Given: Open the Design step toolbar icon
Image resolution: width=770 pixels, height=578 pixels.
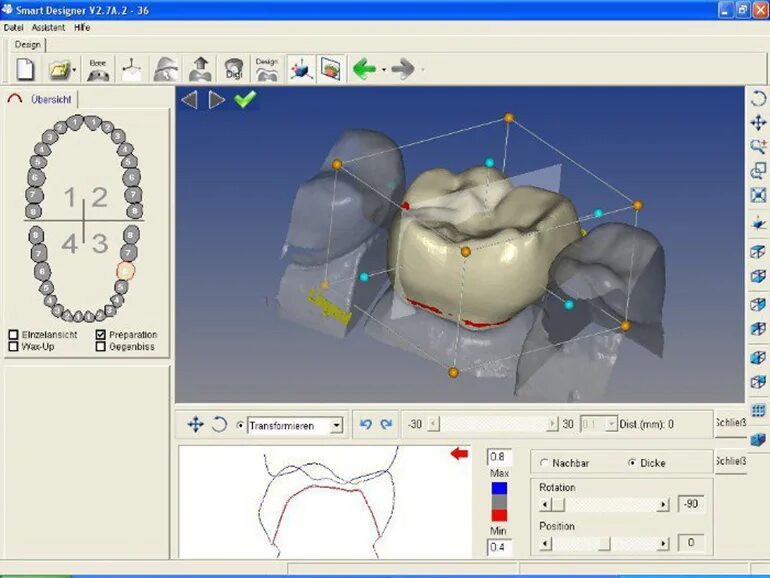Looking at the screenshot, I should [x=267, y=69].
